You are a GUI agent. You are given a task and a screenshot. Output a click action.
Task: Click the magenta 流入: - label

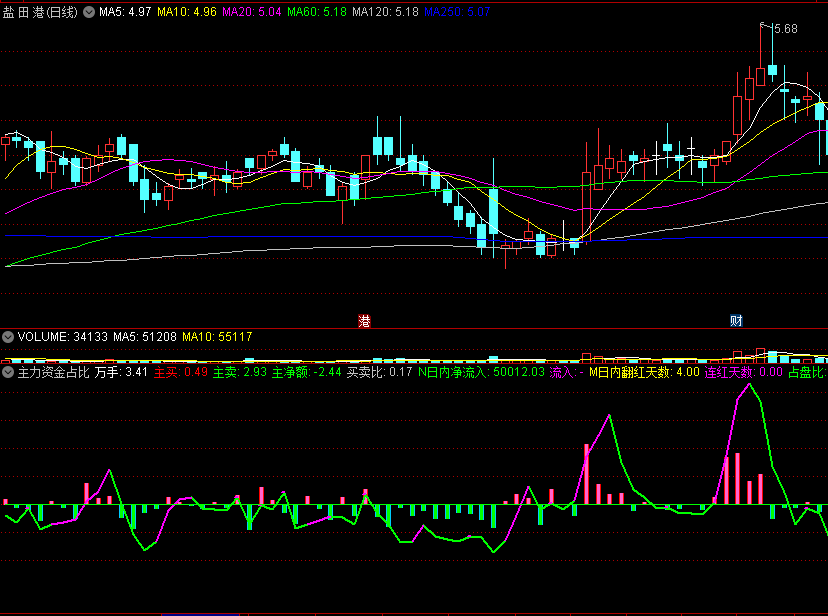coord(567,372)
